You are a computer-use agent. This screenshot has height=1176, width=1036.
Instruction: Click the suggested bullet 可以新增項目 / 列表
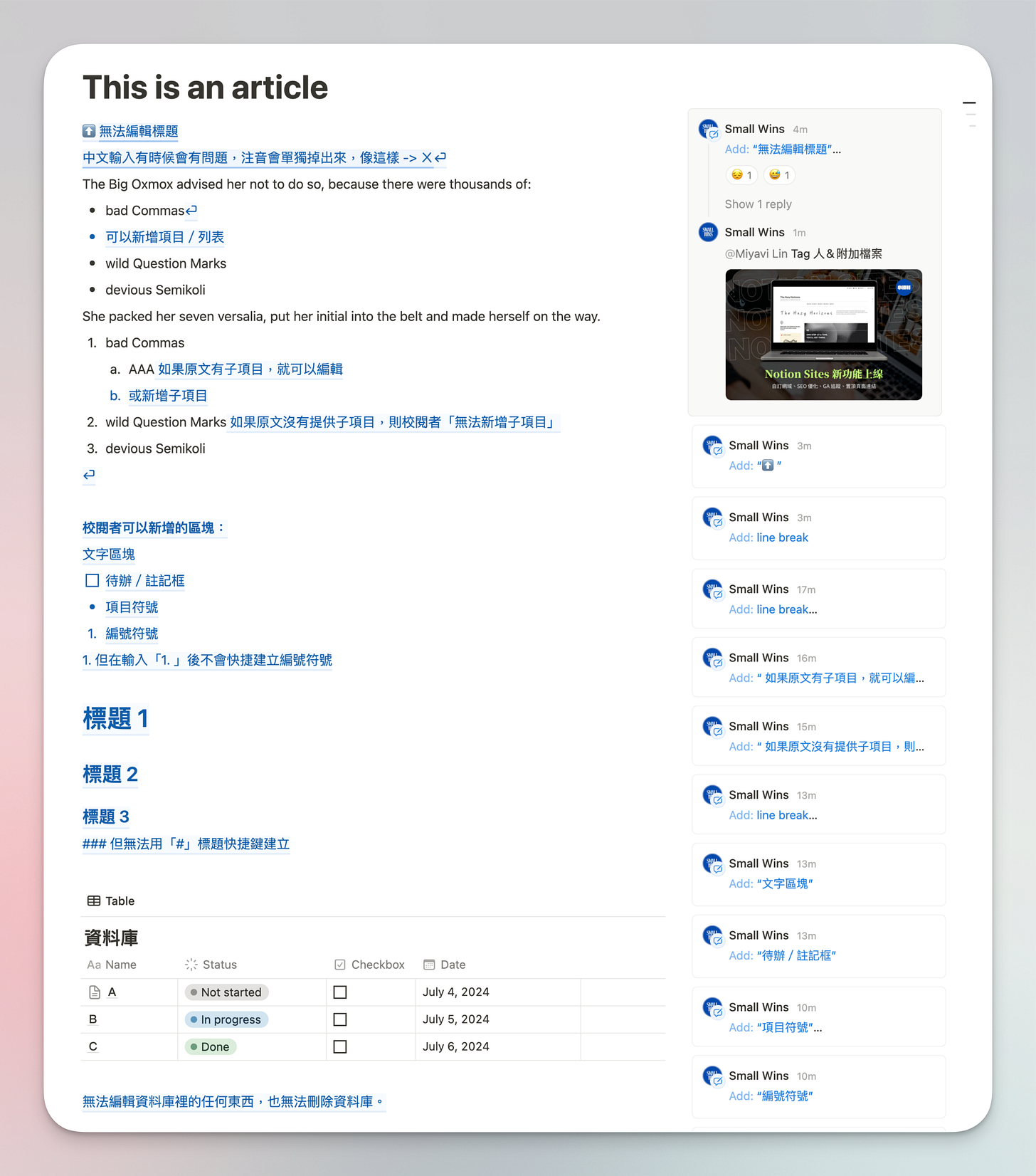click(165, 237)
